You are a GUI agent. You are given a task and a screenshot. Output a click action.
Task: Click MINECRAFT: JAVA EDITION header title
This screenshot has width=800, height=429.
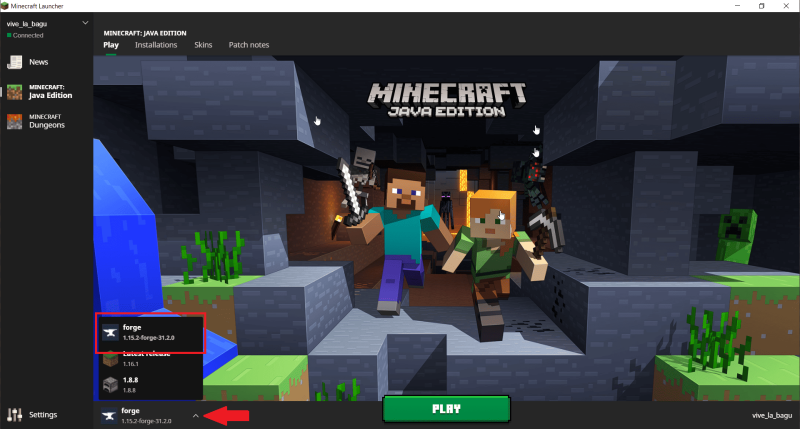point(145,33)
